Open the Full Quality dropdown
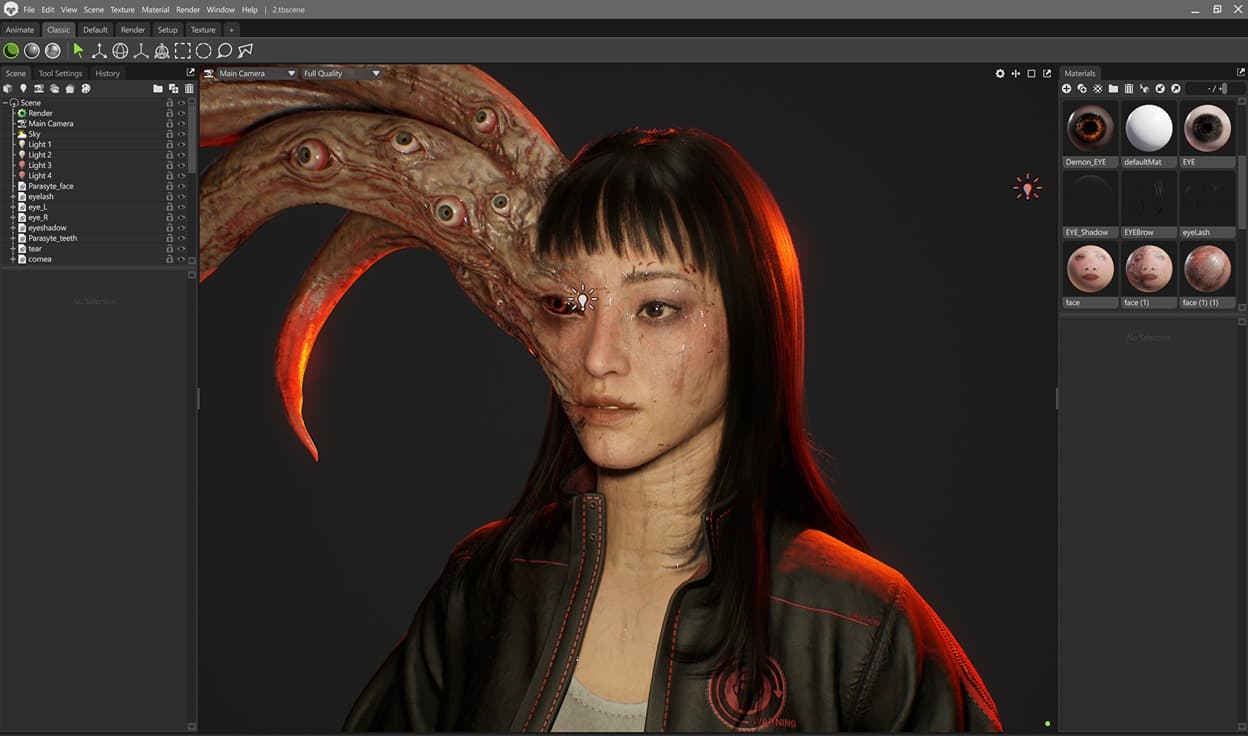 click(x=341, y=73)
